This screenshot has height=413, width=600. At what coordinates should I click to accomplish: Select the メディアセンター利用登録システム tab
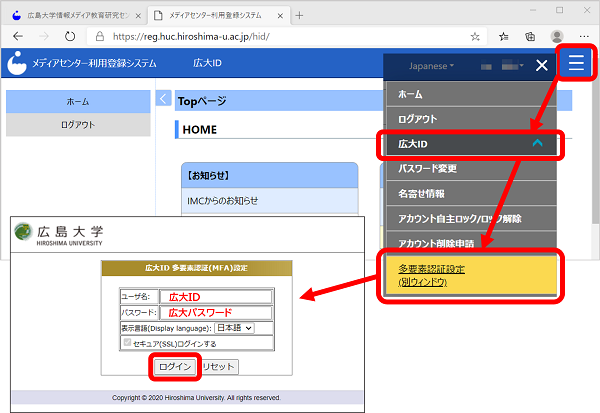point(217,16)
